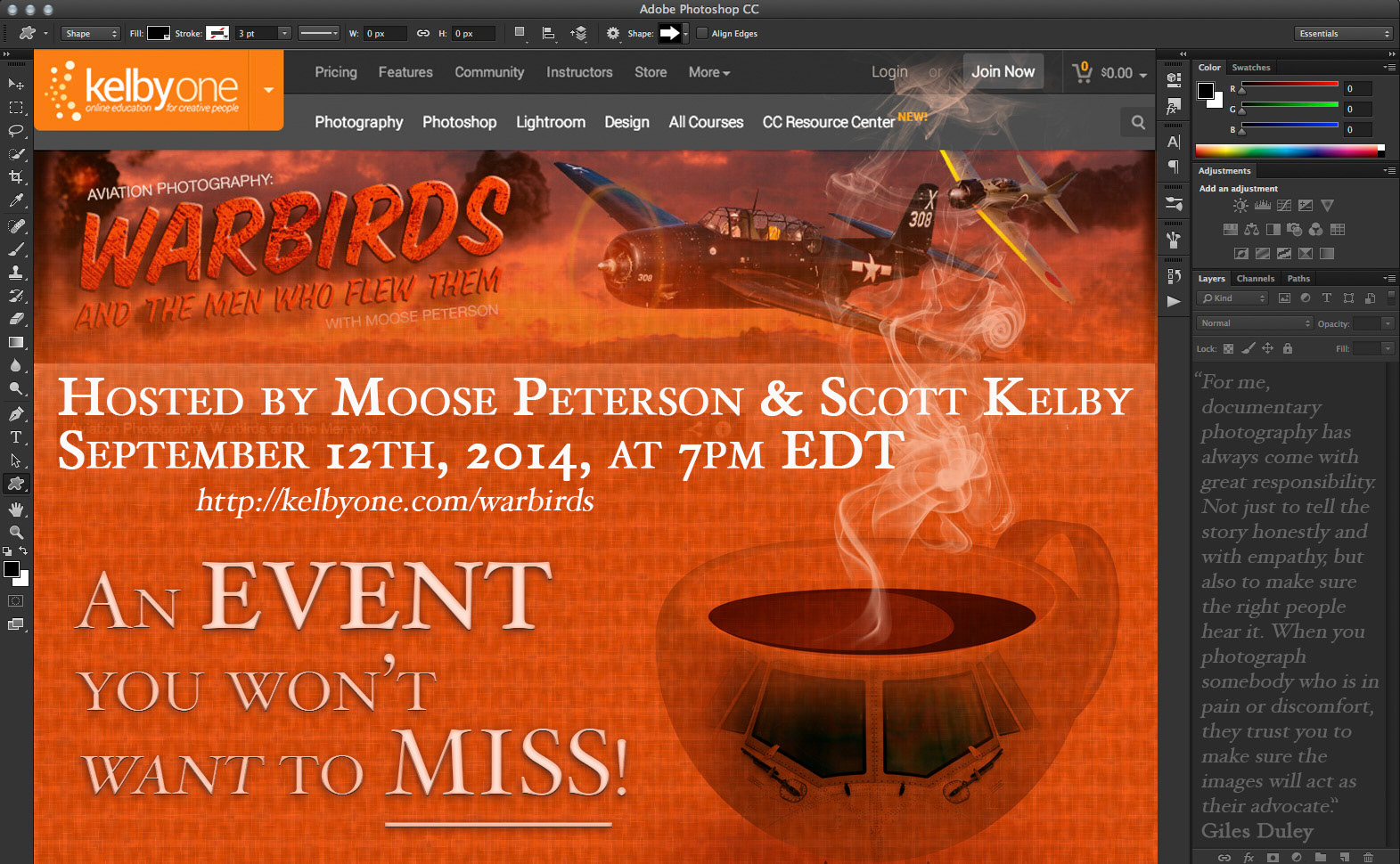Open the stroke line style dropdown
This screenshot has height=864, width=1400.
[x=319, y=34]
